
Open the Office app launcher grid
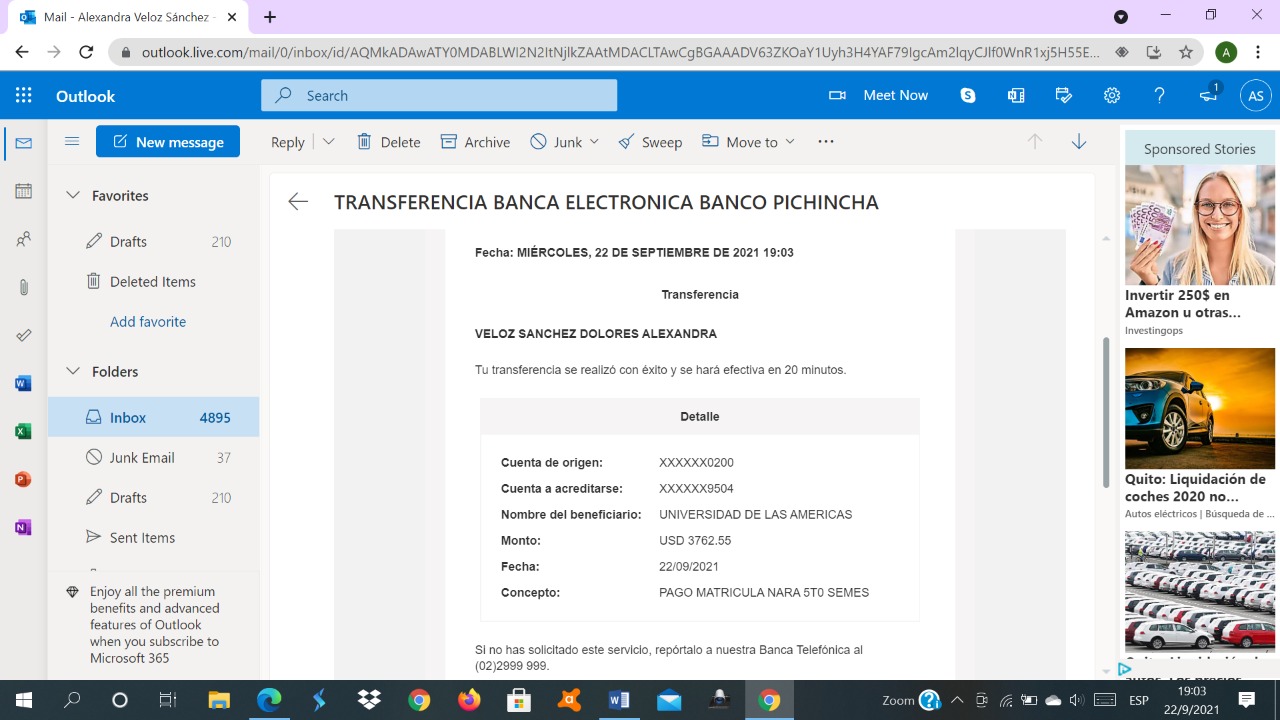(x=24, y=96)
